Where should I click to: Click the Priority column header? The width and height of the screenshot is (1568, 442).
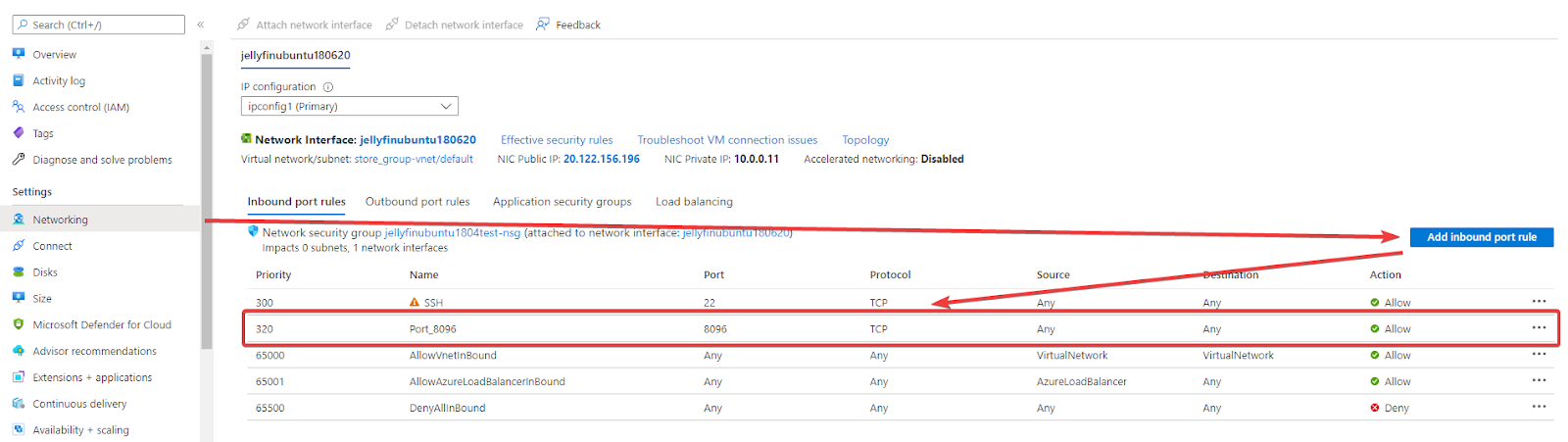(273, 275)
